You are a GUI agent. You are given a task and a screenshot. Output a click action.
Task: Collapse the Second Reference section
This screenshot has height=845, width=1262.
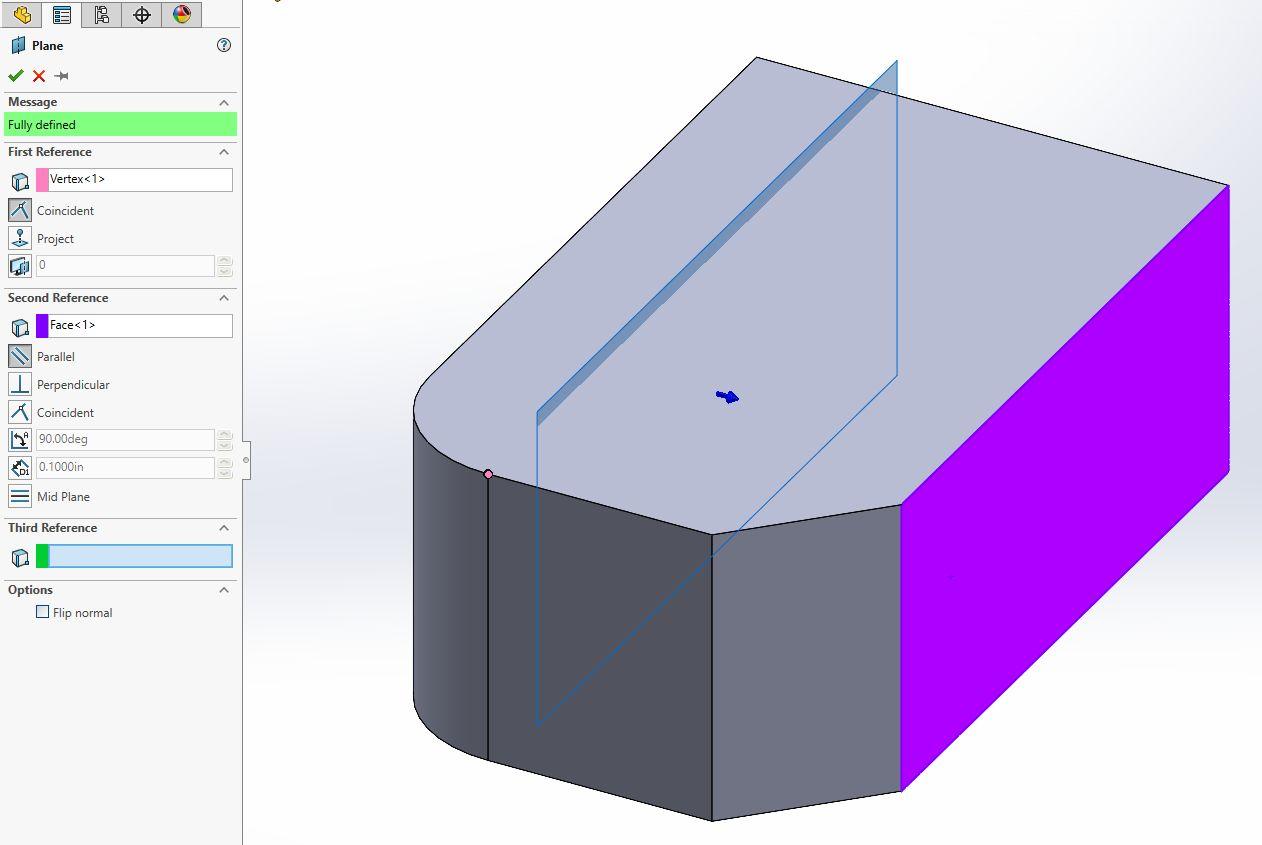pos(224,298)
